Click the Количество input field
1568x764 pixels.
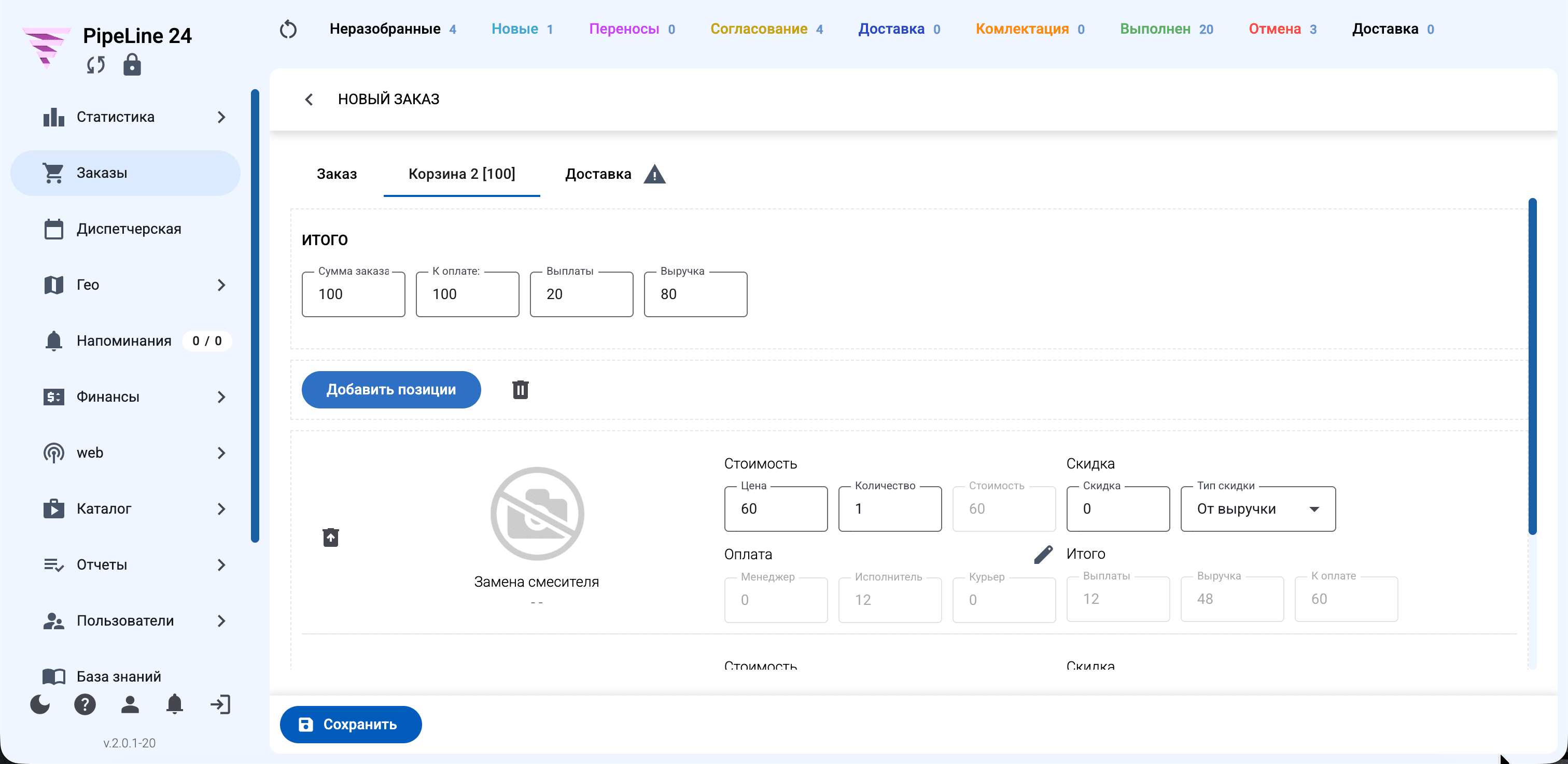pos(889,508)
